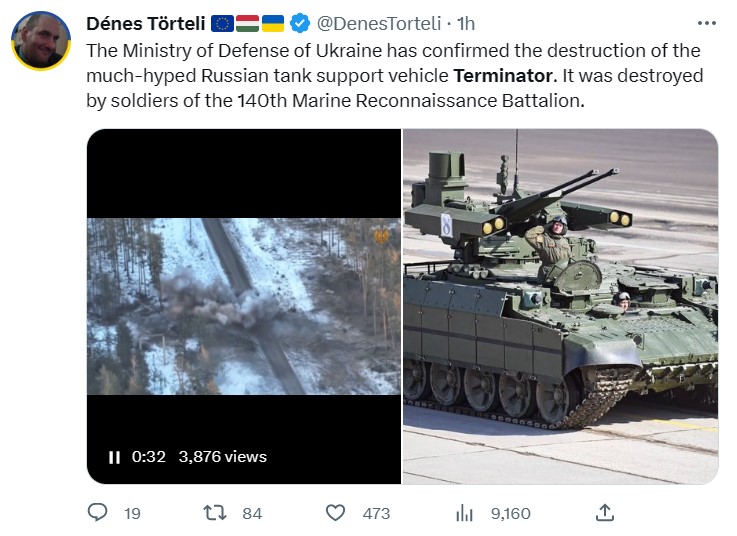Open the view analytics bar chart icon
The height and width of the screenshot is (536, 737).
click(x=464, y=513)
